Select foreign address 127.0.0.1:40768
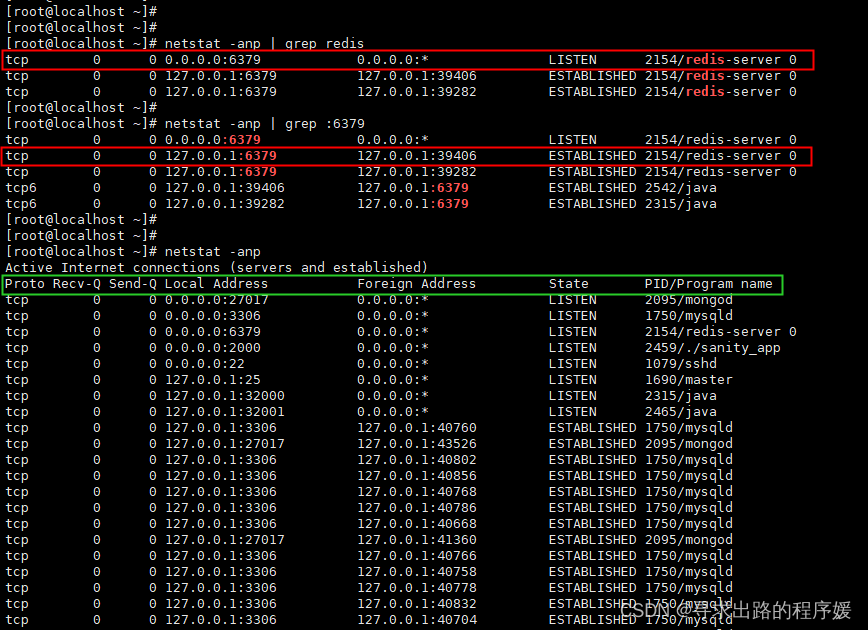Screen dimensions: 868x630 417,493
